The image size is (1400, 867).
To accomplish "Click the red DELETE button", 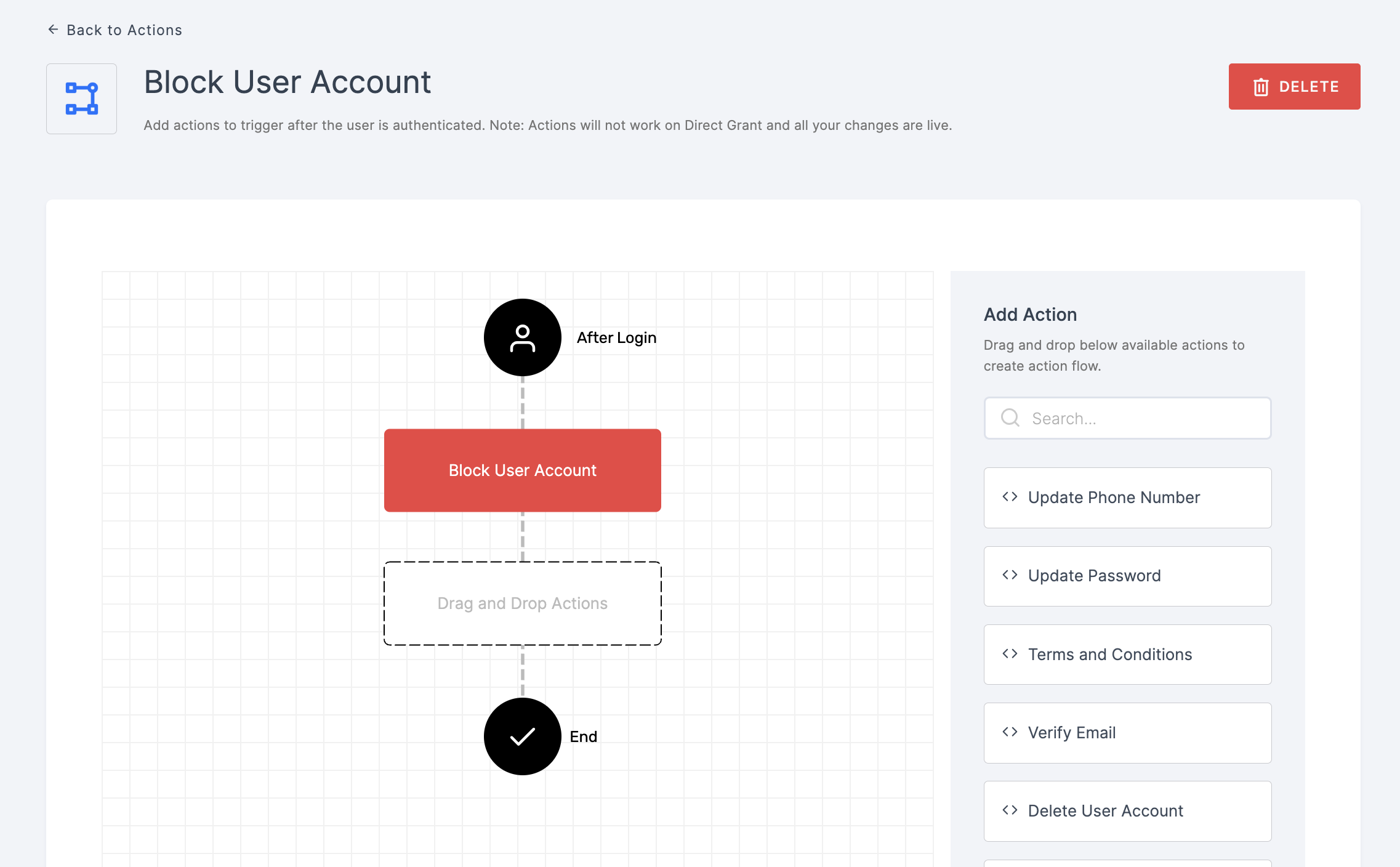I will pyautogui.click(x=1295, y=86).
